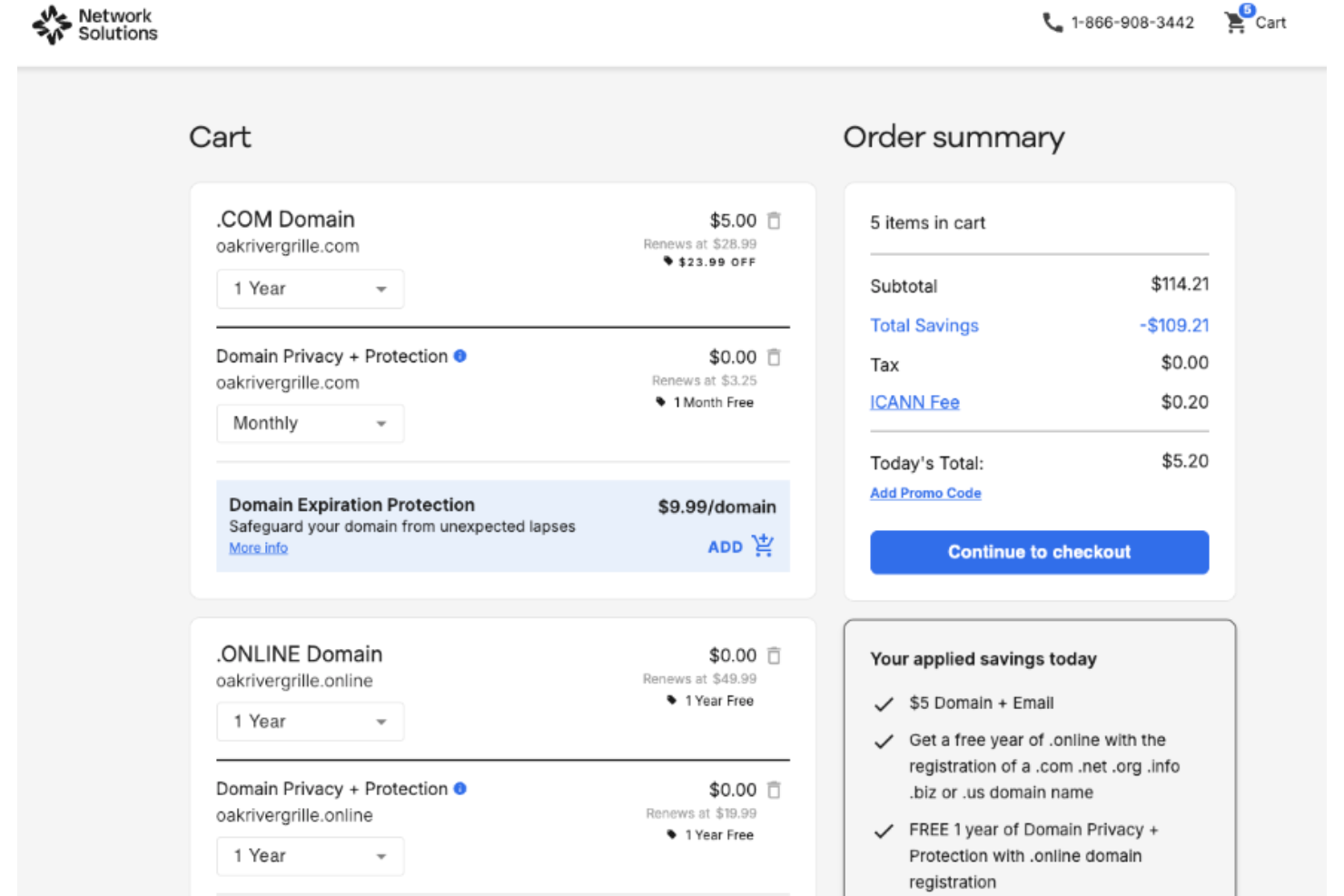Click the info icon beside Domain Privacy + Protection (.com)

pos(460,356)
